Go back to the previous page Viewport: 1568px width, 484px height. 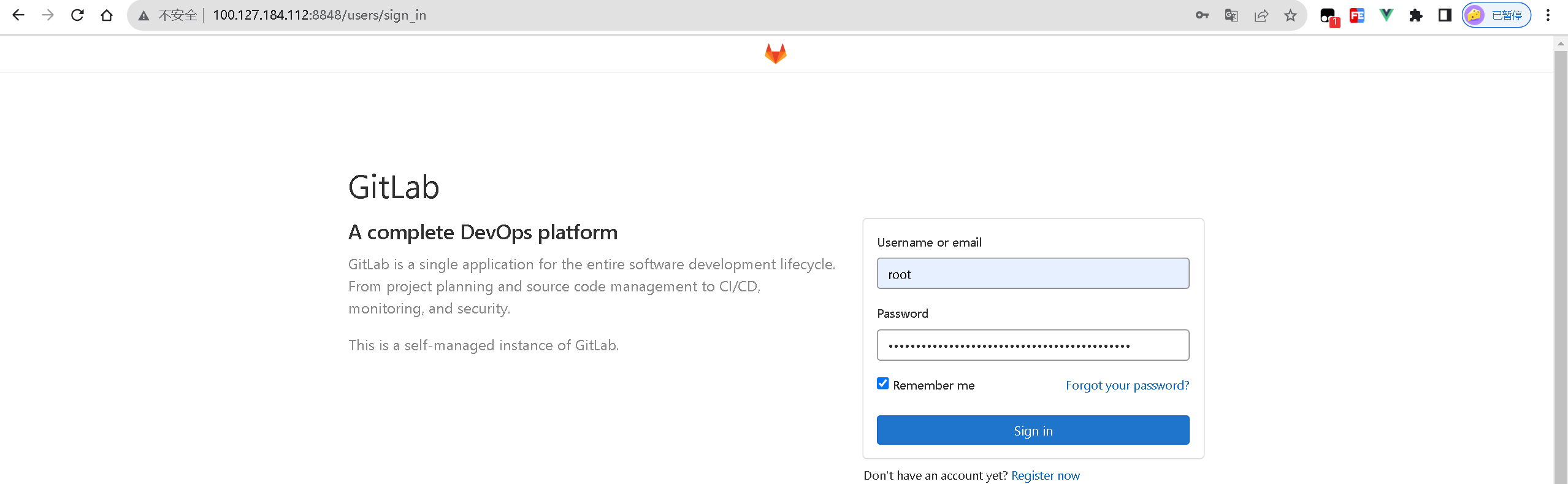click(18, 15)
